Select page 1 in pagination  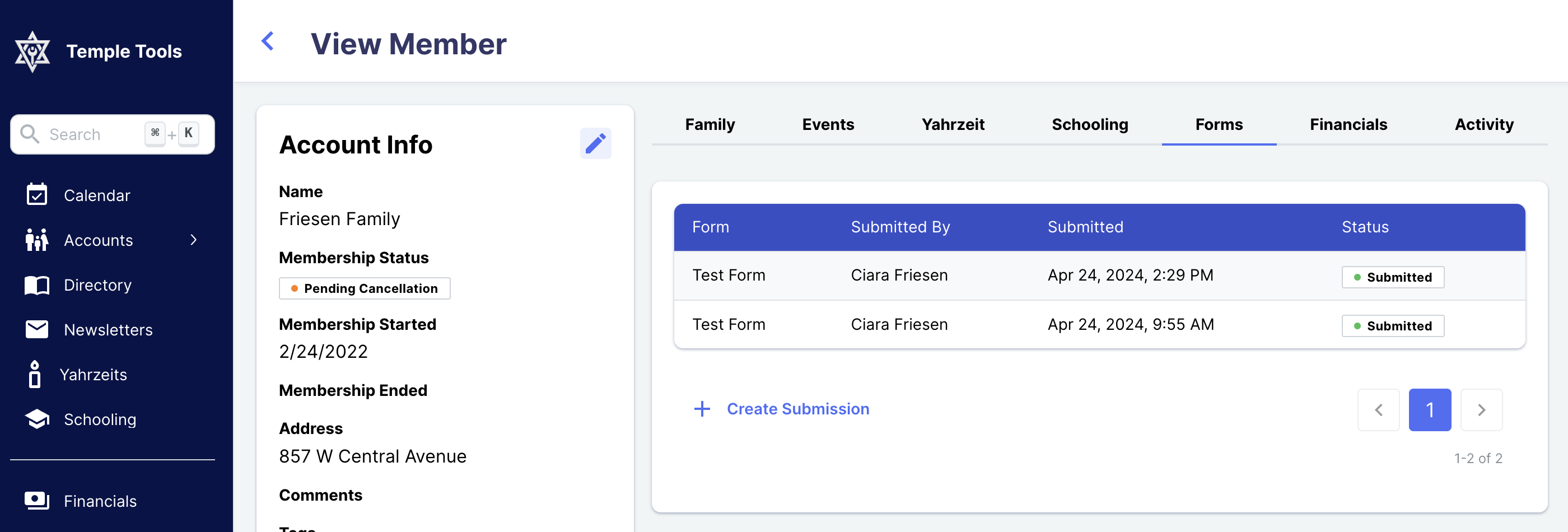[1430, 410]
